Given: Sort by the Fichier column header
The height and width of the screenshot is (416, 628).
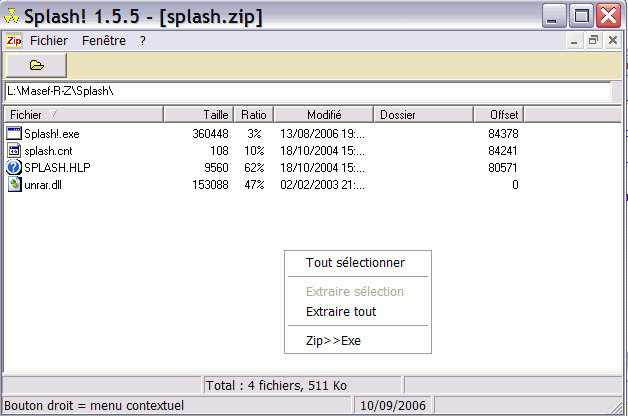Looking at the screenshot, I should (83, 115).
